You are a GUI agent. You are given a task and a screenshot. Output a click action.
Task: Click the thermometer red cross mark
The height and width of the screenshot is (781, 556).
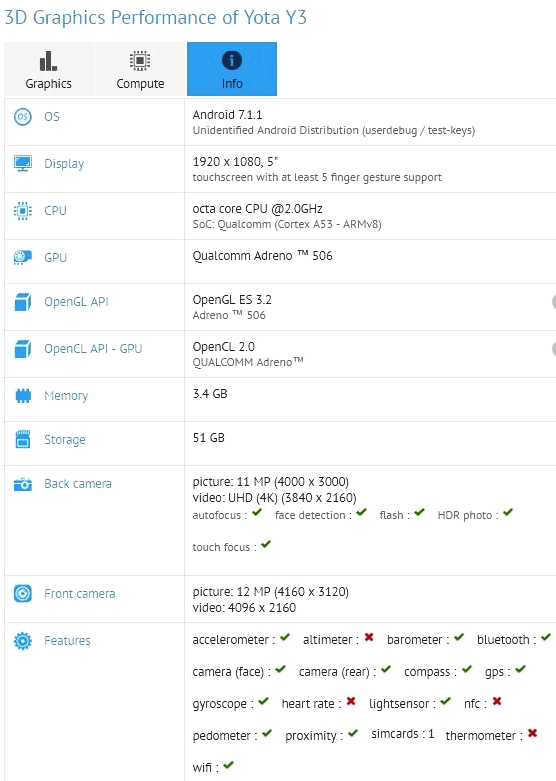point(533,733)
